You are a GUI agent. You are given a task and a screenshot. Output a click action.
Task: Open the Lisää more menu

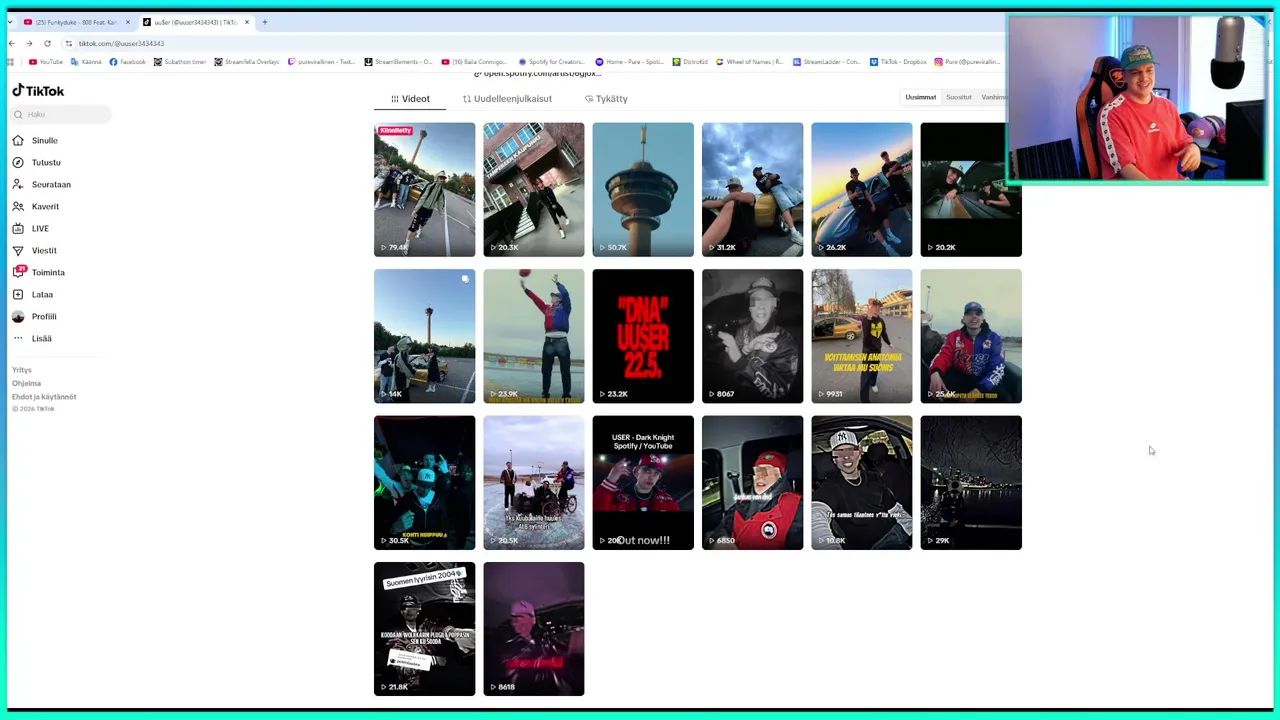click(x=32, y=338)
